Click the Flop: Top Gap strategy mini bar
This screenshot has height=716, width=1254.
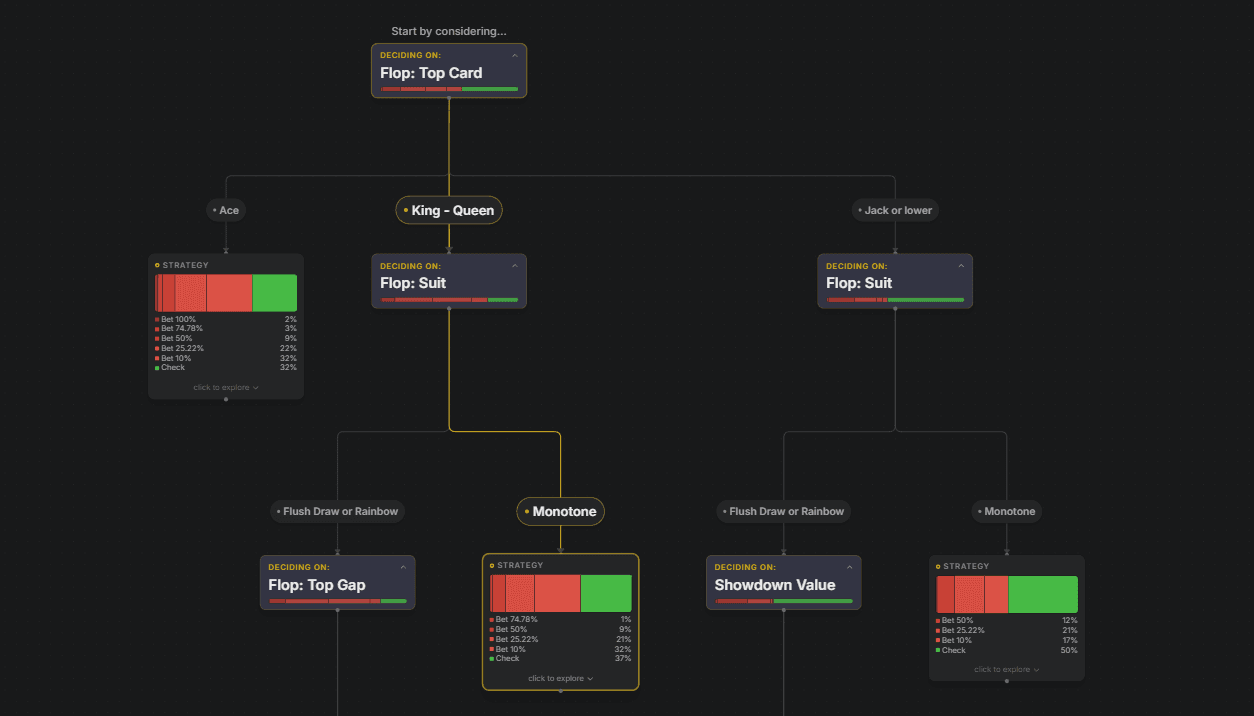[x=337, y=601]
